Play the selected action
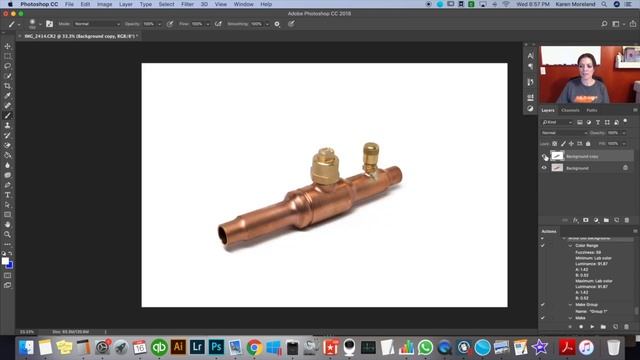This screenshot has height=360, width=640. click(x=592, y=327)
